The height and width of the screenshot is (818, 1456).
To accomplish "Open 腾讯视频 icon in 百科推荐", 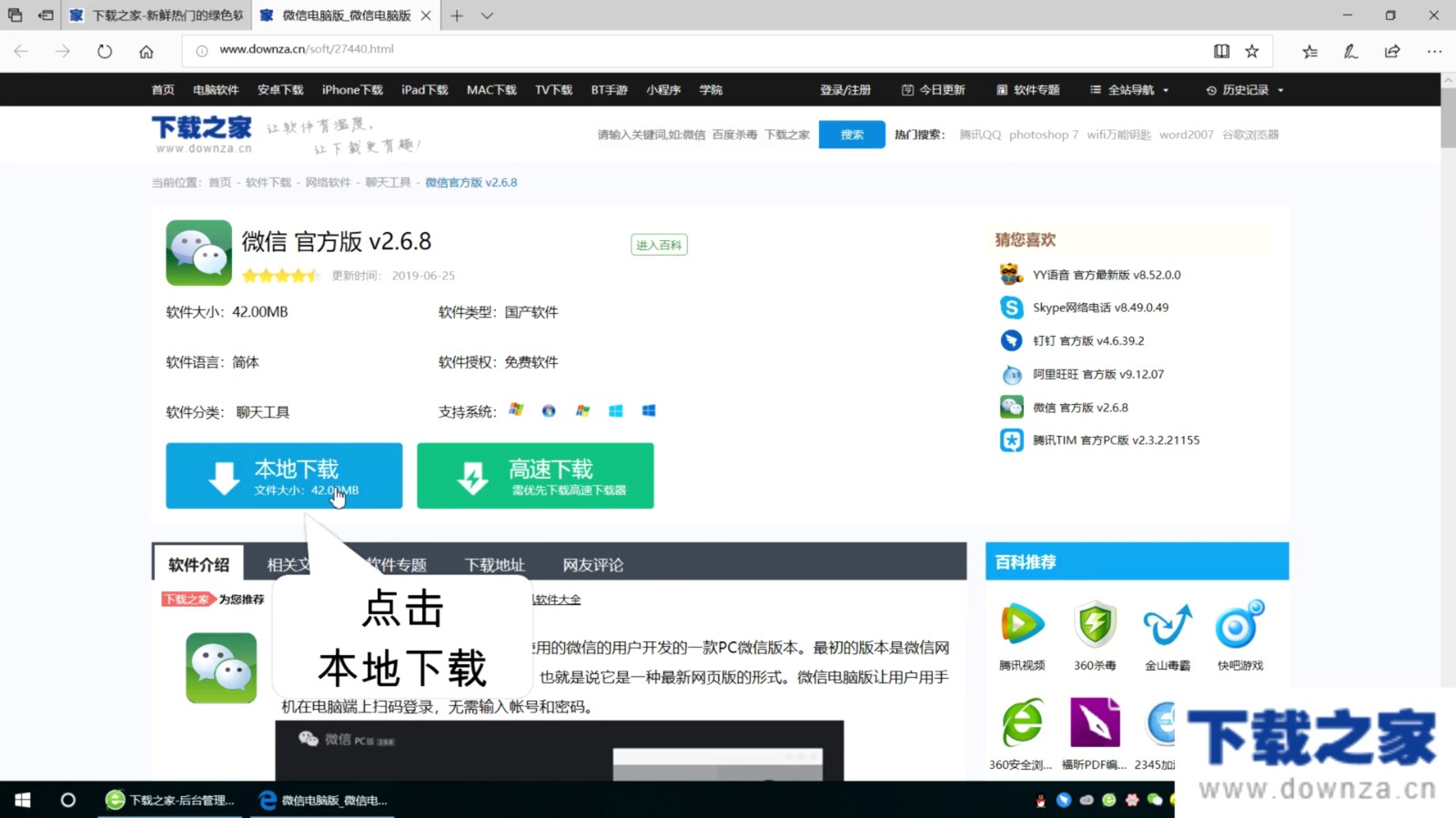I will pyautogui.click(x=1022, y=624).
